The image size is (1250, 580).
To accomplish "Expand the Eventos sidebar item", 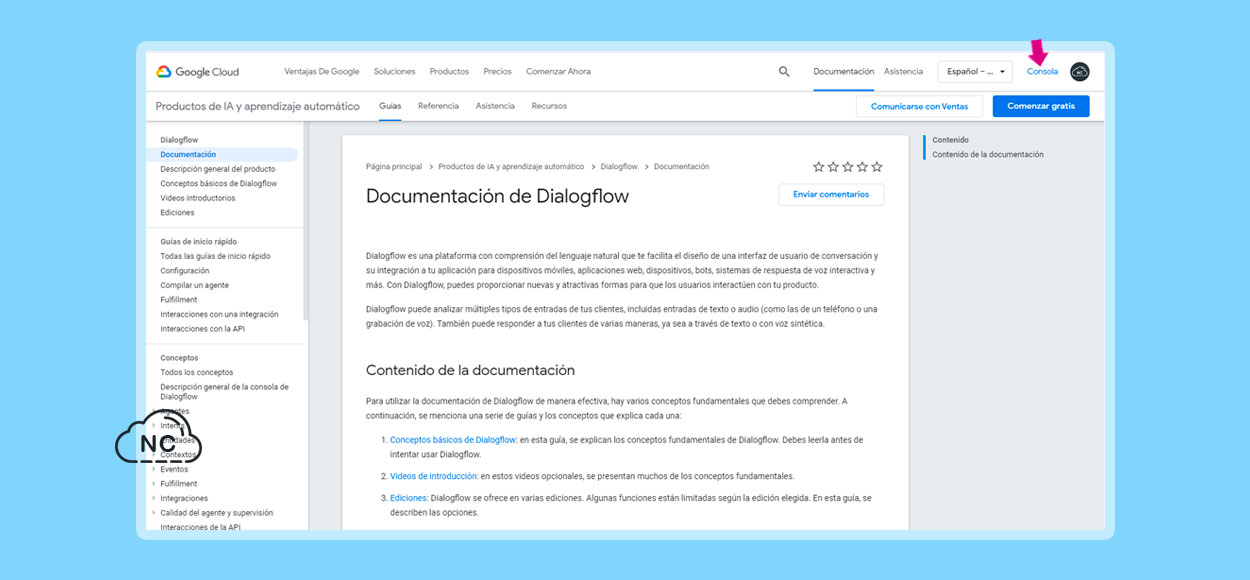I will 154,469.
